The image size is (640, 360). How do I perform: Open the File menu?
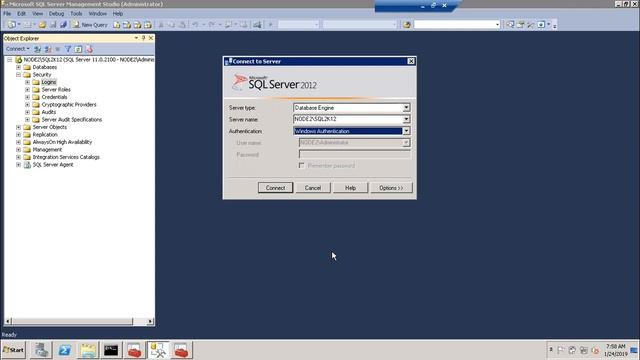[7, 13]
